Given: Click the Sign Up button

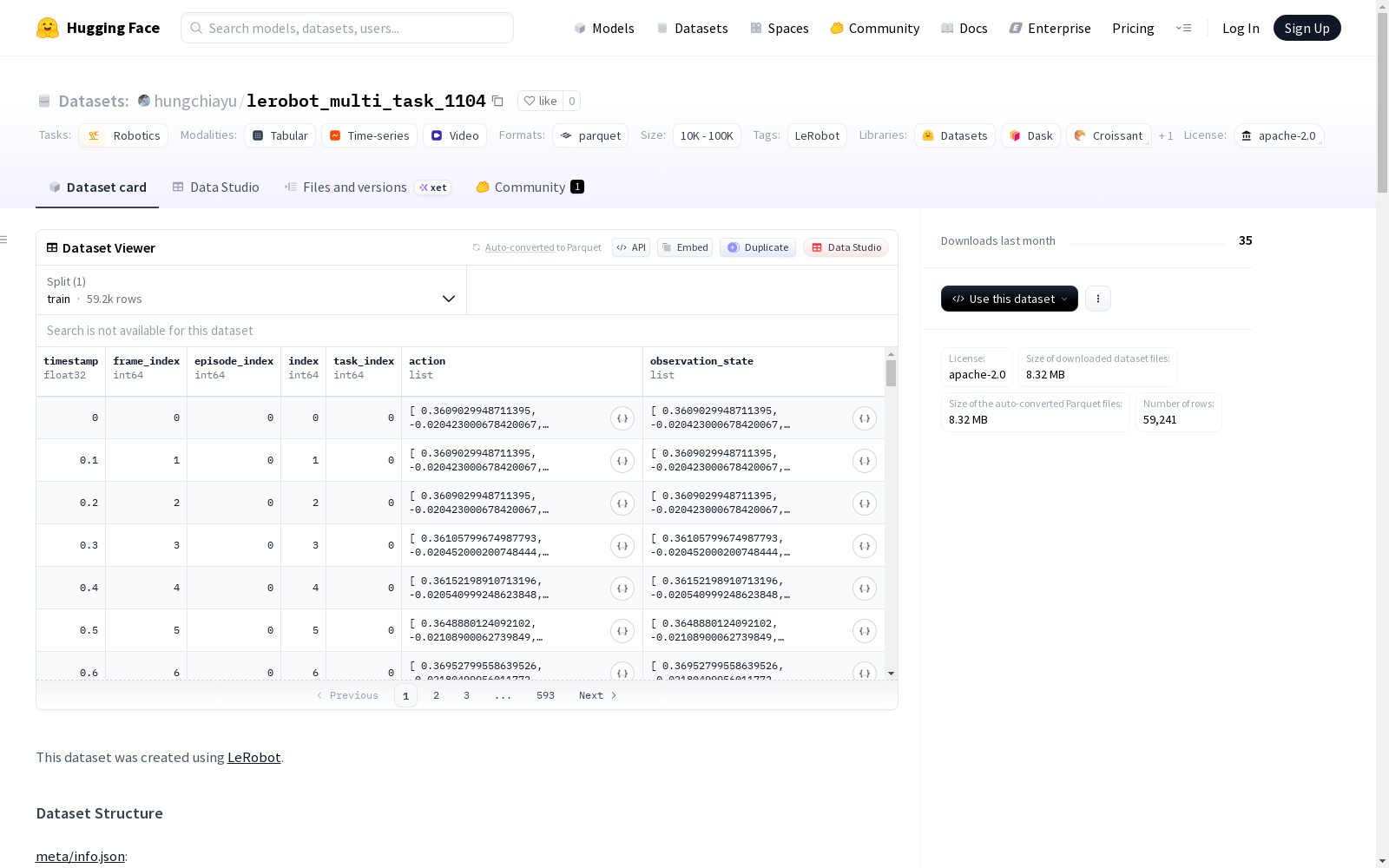Looking at the screenshot, I should pos(1307,28).
